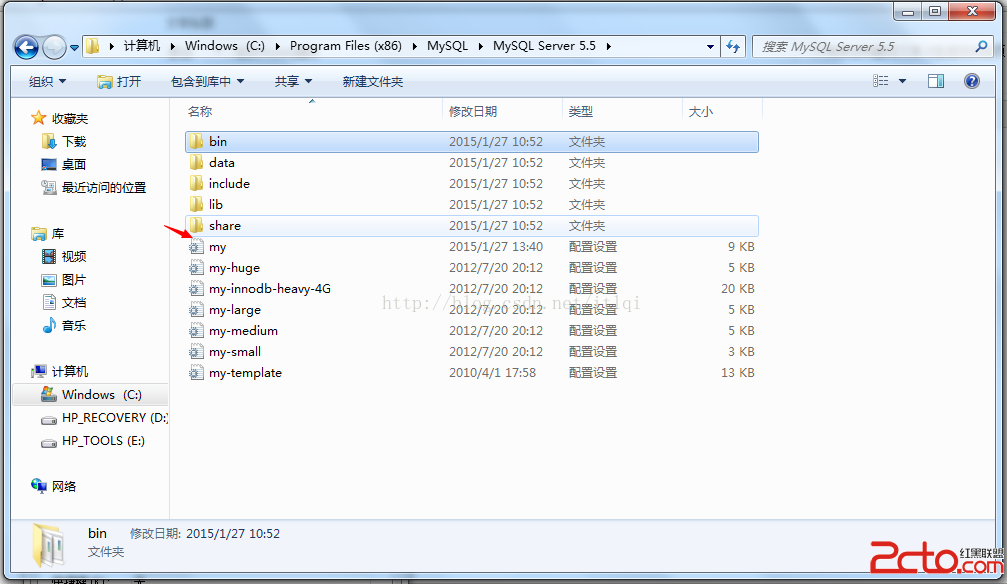Viewport: 1007px width, 584px height.
Task: Select the my config file icon
Action: click(196, 247)
